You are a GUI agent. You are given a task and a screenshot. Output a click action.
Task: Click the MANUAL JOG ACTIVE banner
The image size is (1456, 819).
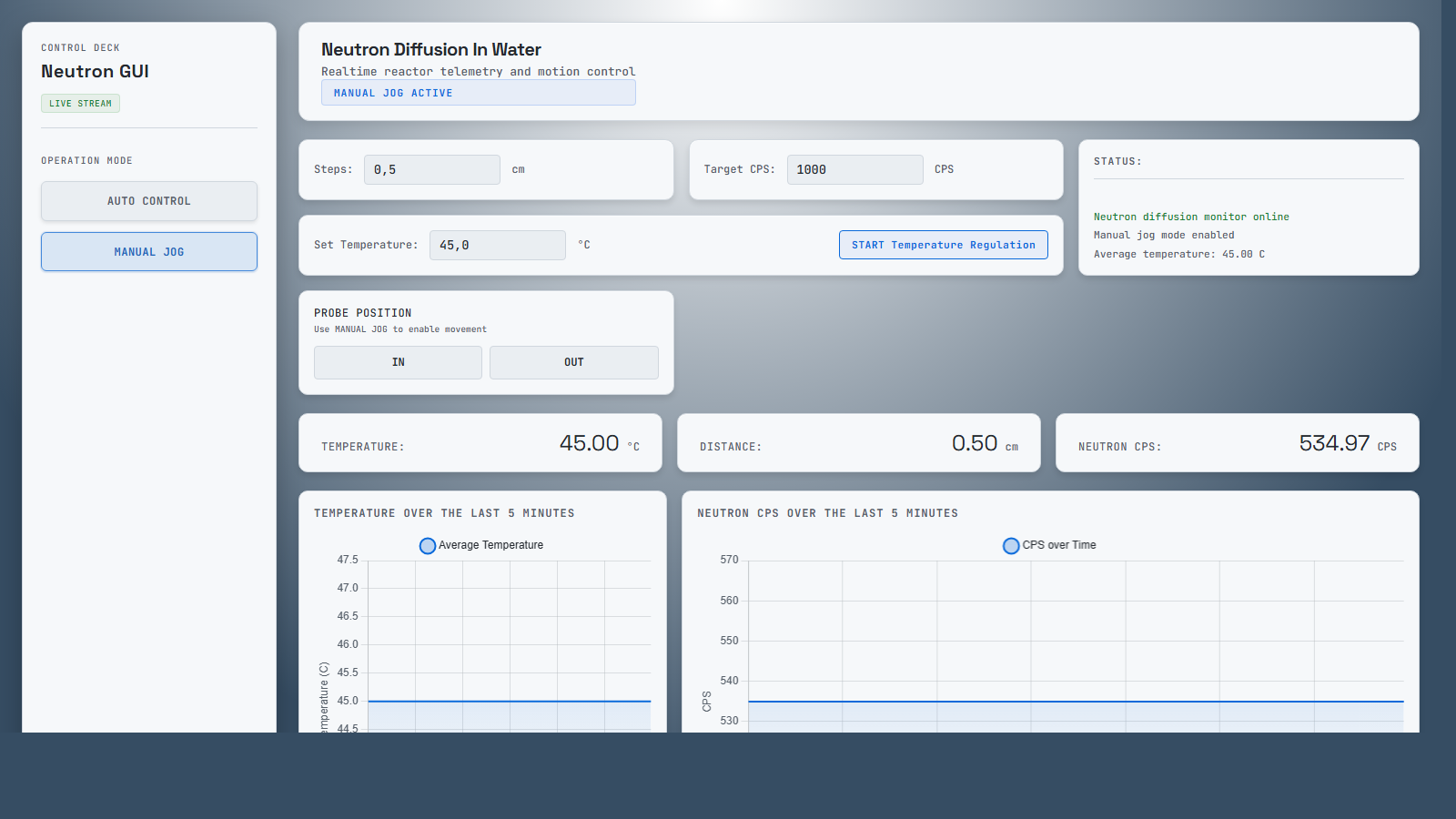coord(479,93)
